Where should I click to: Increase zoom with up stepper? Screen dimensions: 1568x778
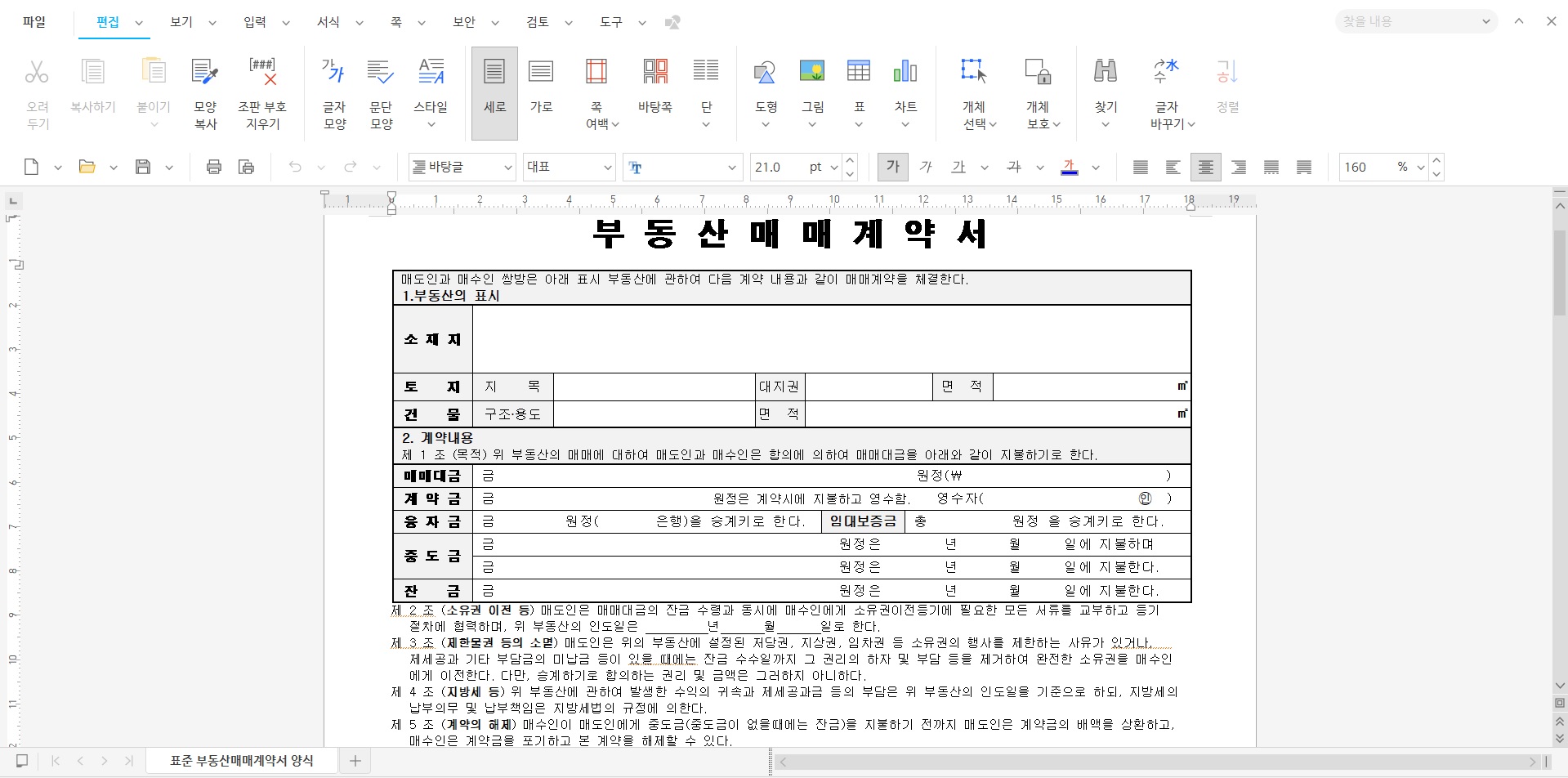[x=1436, y=160]
